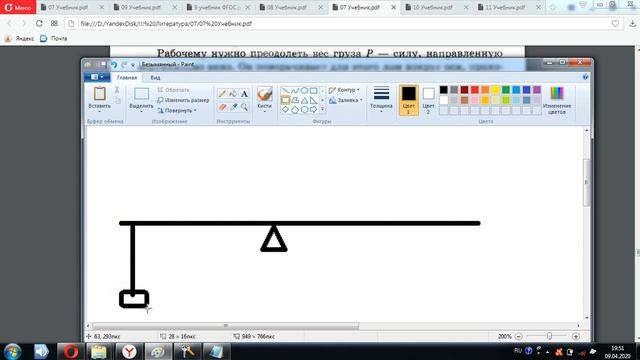The height and width of the screenshot is (360, 640).
Task: Switch to the Главная ribbon tab
Action: click(127, 77)
